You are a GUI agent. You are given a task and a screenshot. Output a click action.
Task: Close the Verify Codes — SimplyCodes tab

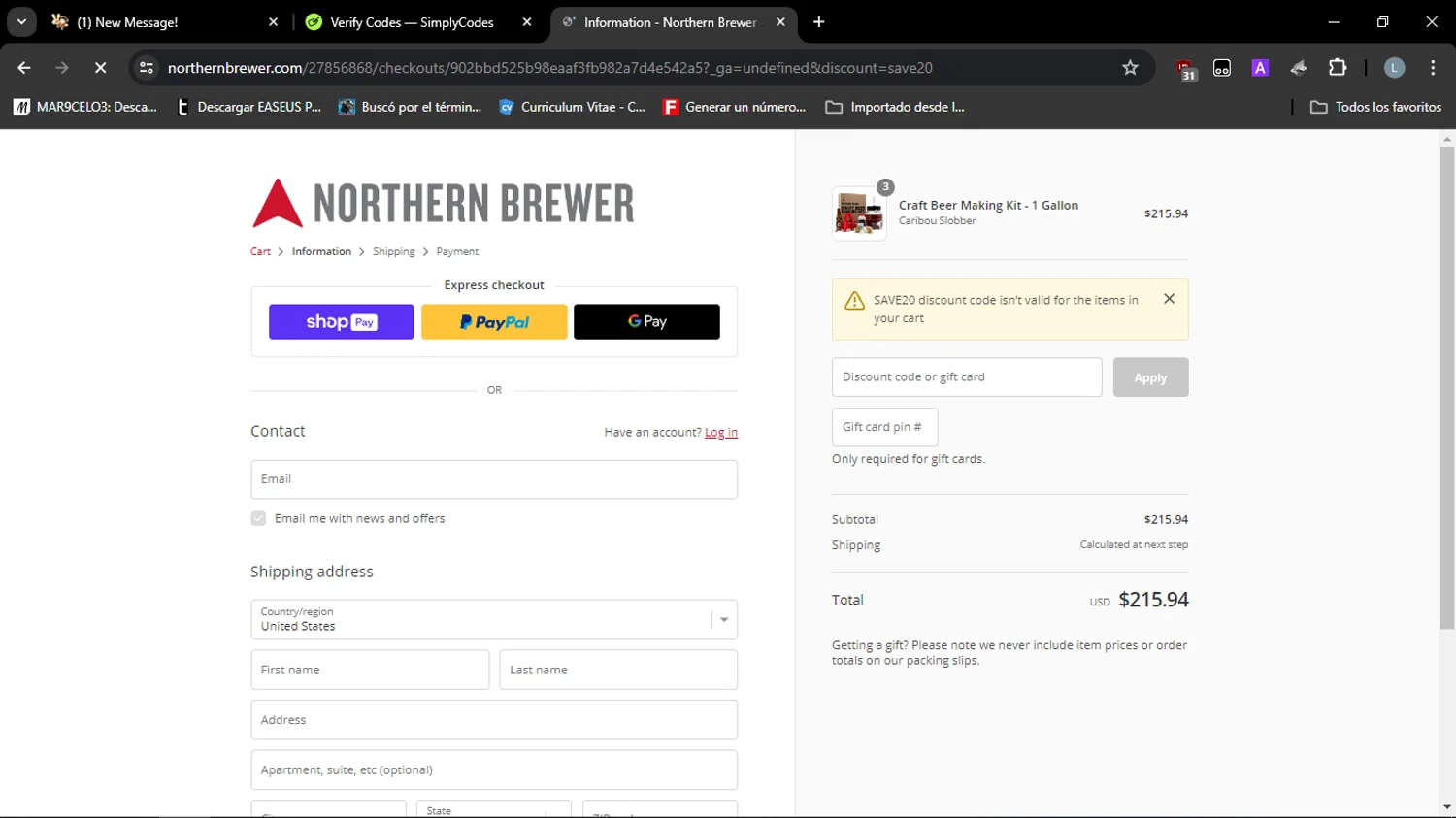coord(527,22)
